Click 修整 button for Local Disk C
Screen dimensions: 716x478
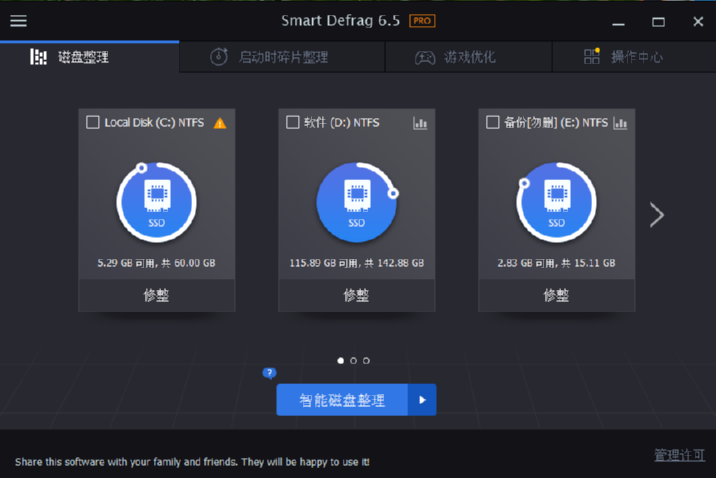click(157, 295)
